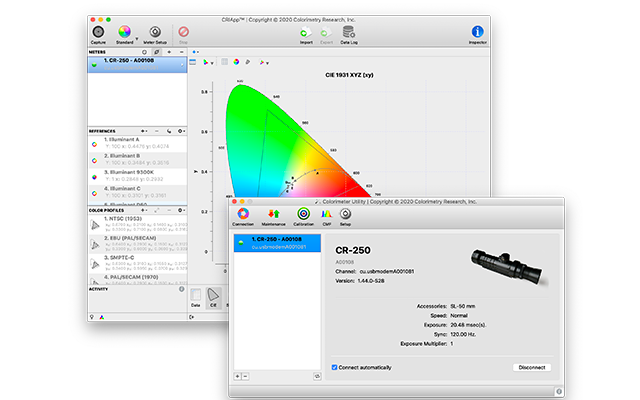Switch to the CIE view tab

213,298
